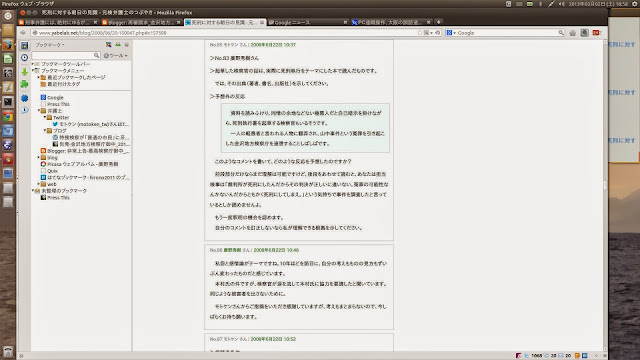Open the Firefox icon in the Ubuntu dock
640x360 pixels.
click(8, 44)
